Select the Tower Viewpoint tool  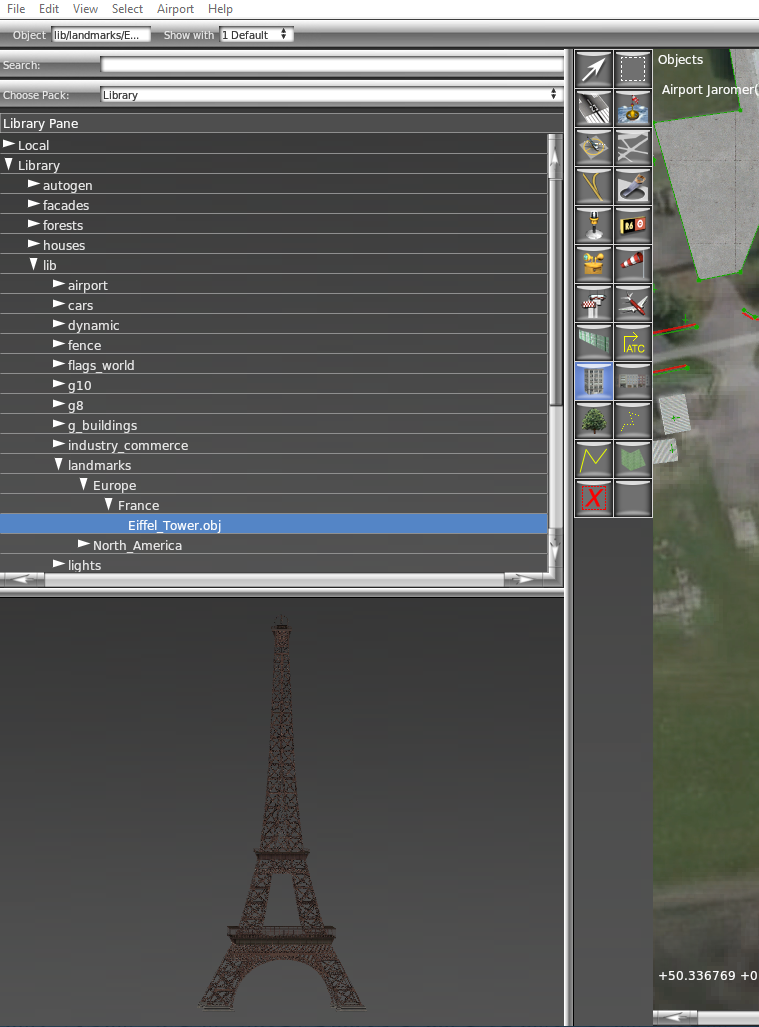pos(593,303)
